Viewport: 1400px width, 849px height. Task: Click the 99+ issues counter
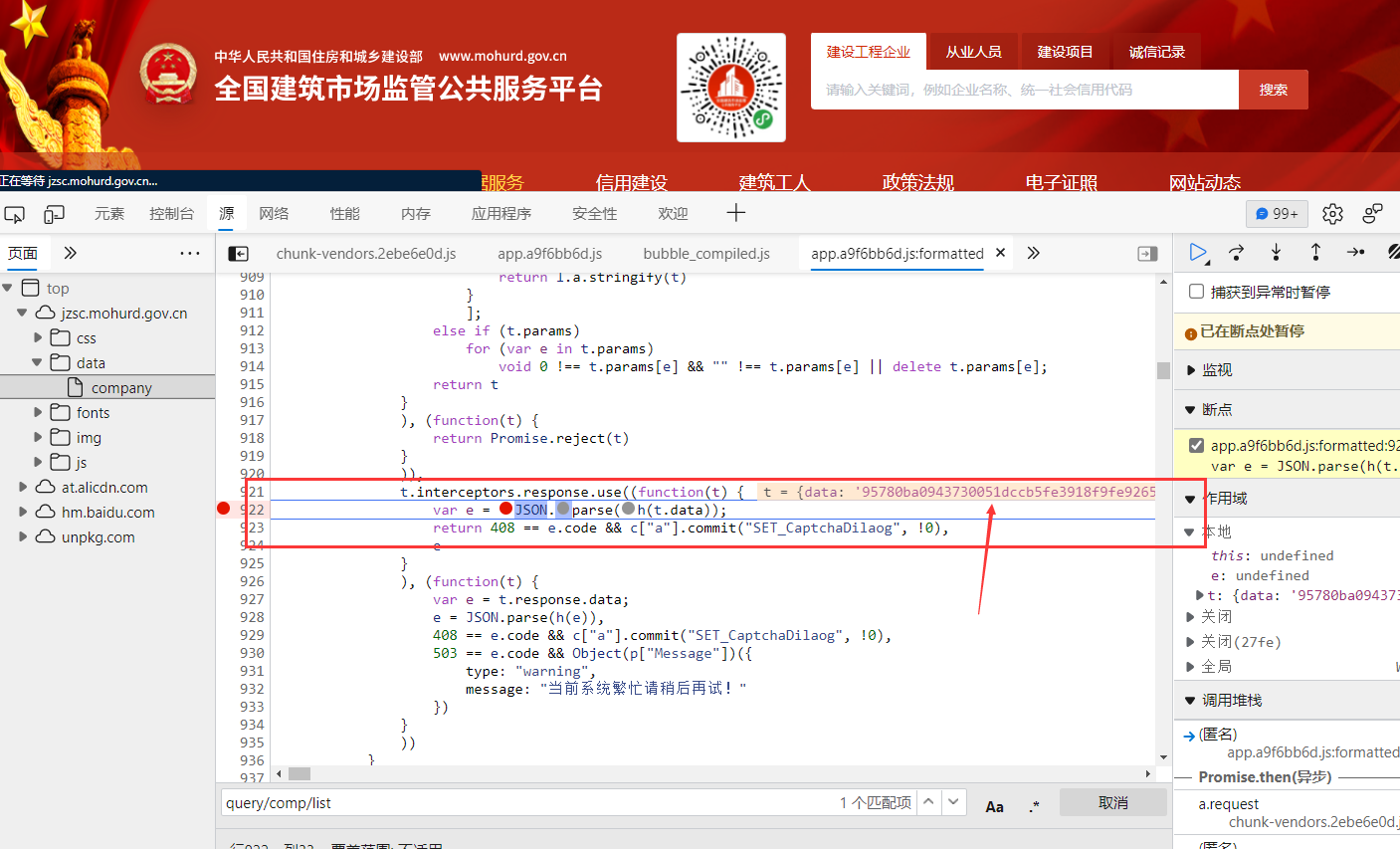(x=1277, y=214)
